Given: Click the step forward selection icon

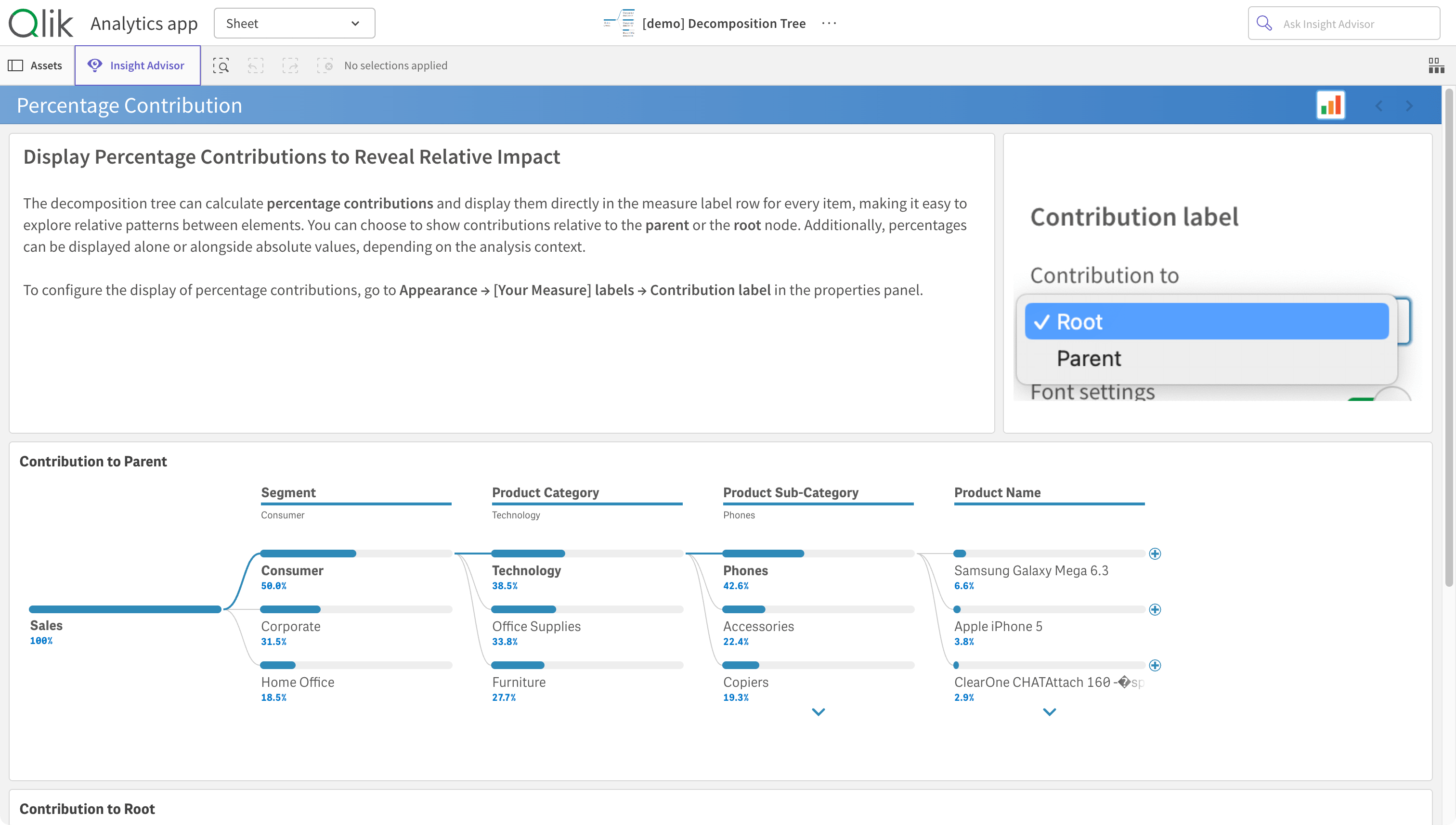Looking at the screenshot, I should pos(290,66).
